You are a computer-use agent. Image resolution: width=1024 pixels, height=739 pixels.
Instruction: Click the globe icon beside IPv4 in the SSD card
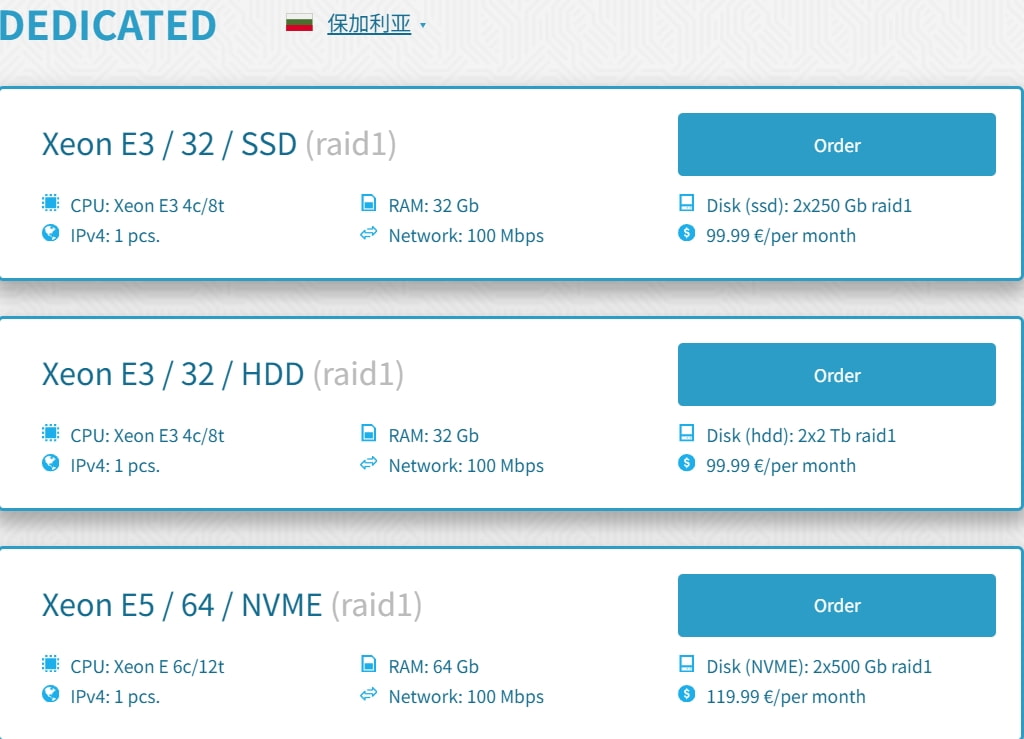tap(51, 234)
